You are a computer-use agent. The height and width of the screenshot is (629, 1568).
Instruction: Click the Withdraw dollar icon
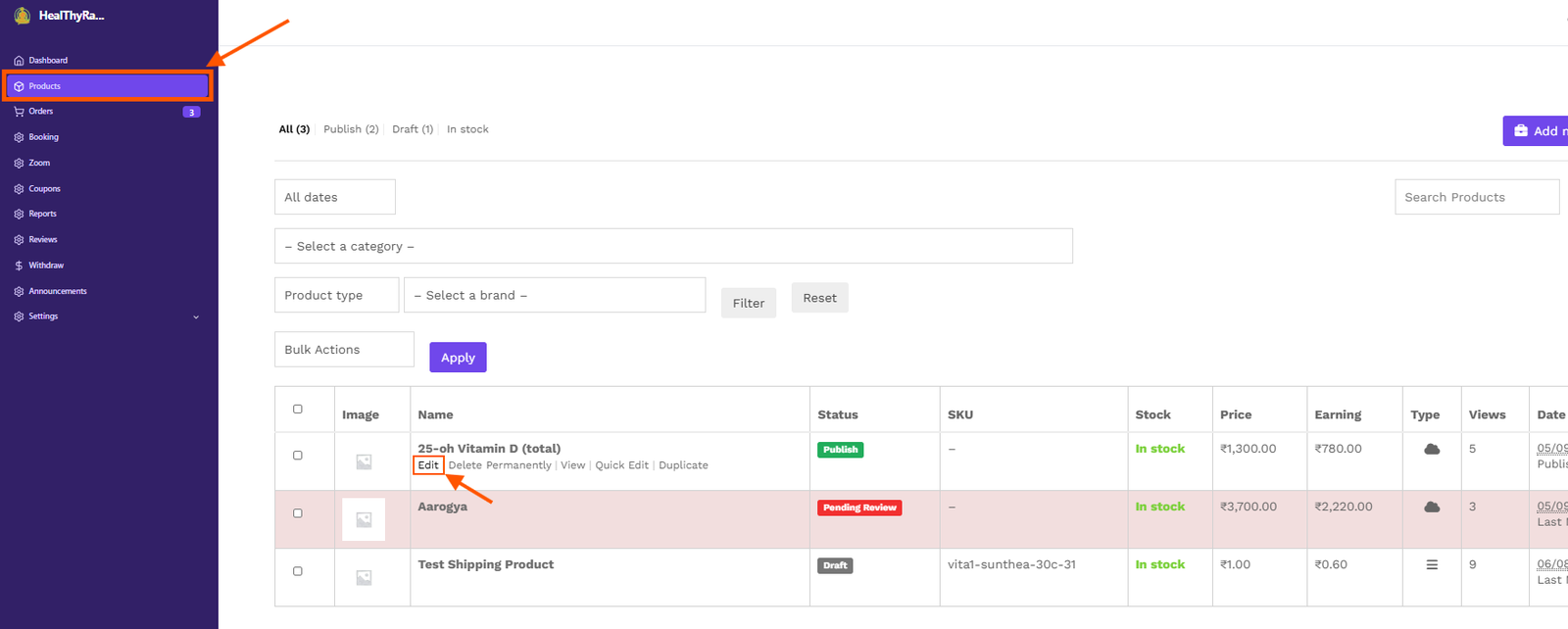click(x=19, y=266)
